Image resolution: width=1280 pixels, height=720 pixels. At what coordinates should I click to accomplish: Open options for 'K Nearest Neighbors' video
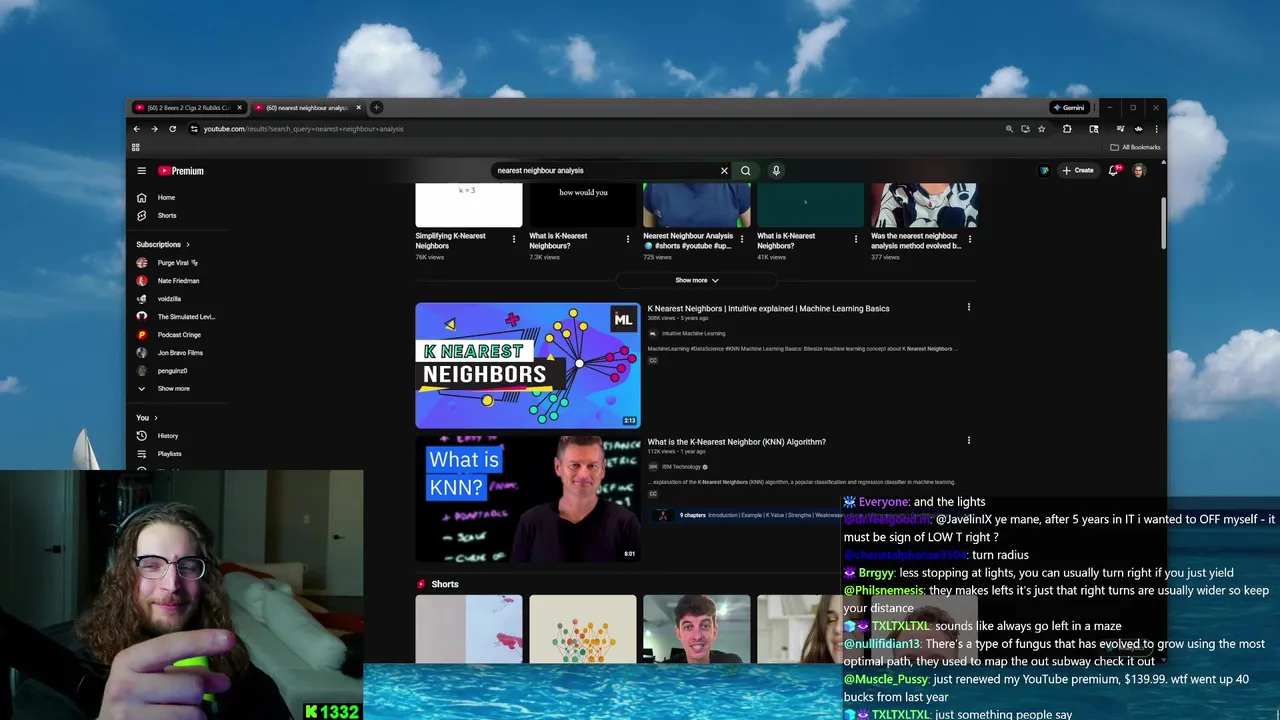tap(968, 308)
